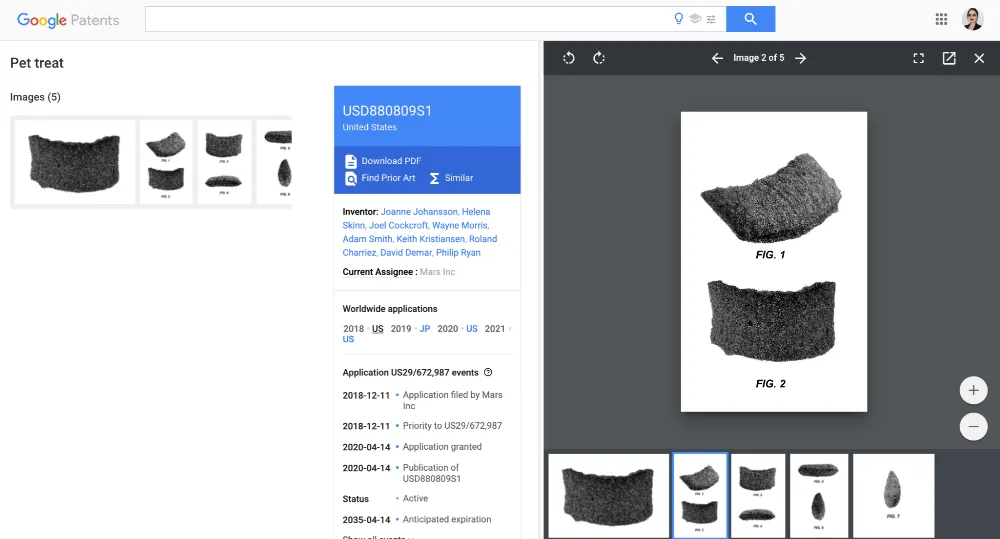The width and height of the screenshot is (1000, 539).
Task: Open inventor Joanne Johansson link
Action: [x=419, y=212]
